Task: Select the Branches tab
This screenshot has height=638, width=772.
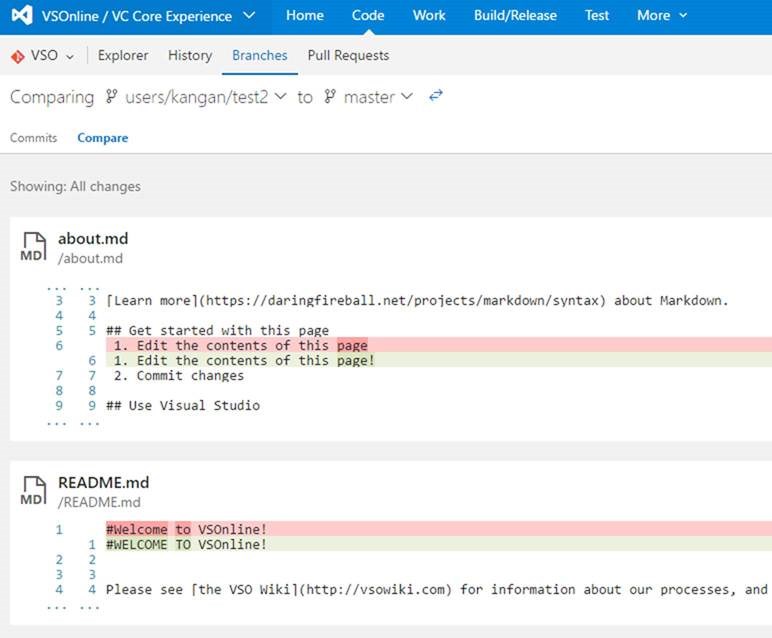Action: [259, 55]
